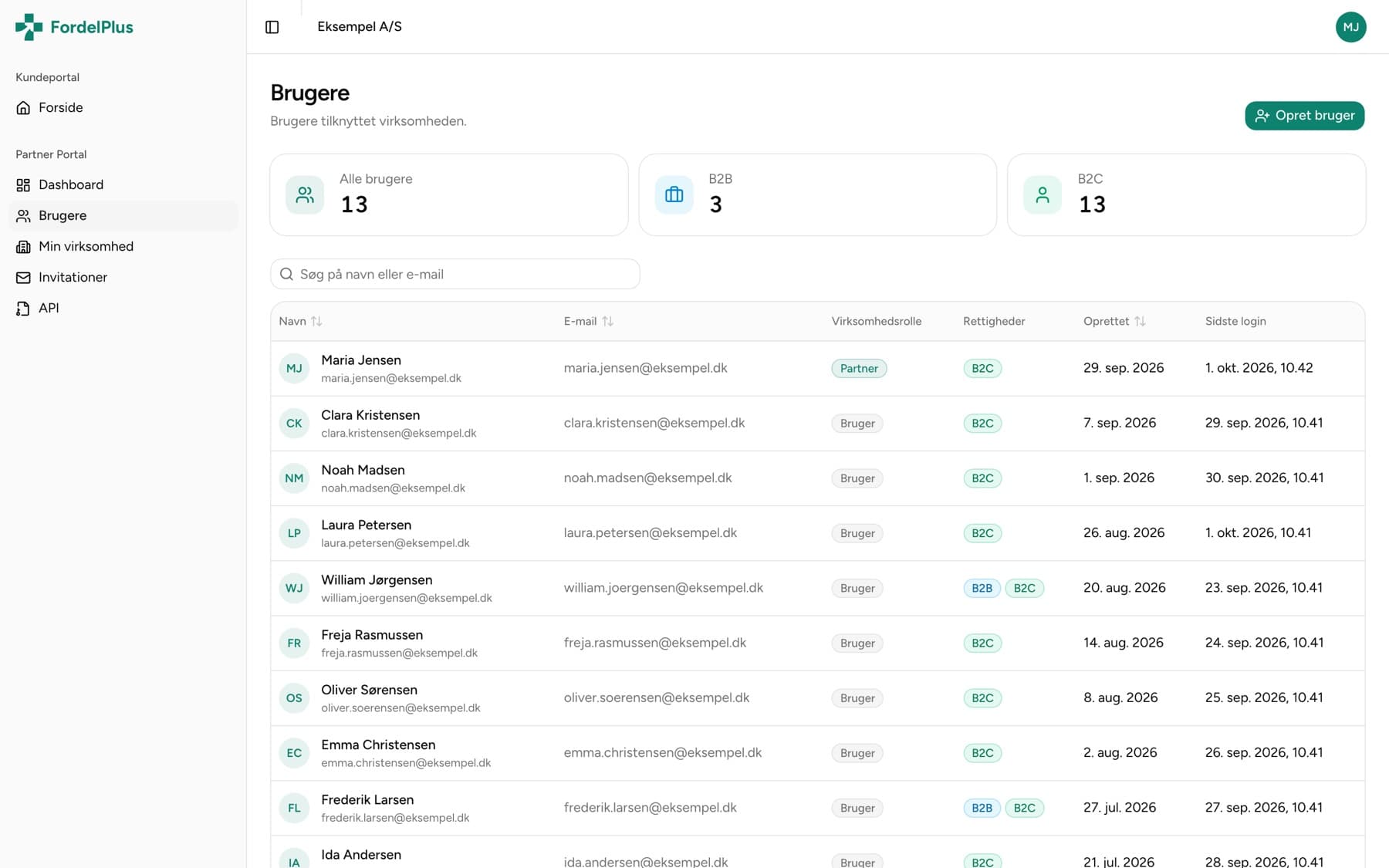Open Min virksomhed page

coord(123,246)
